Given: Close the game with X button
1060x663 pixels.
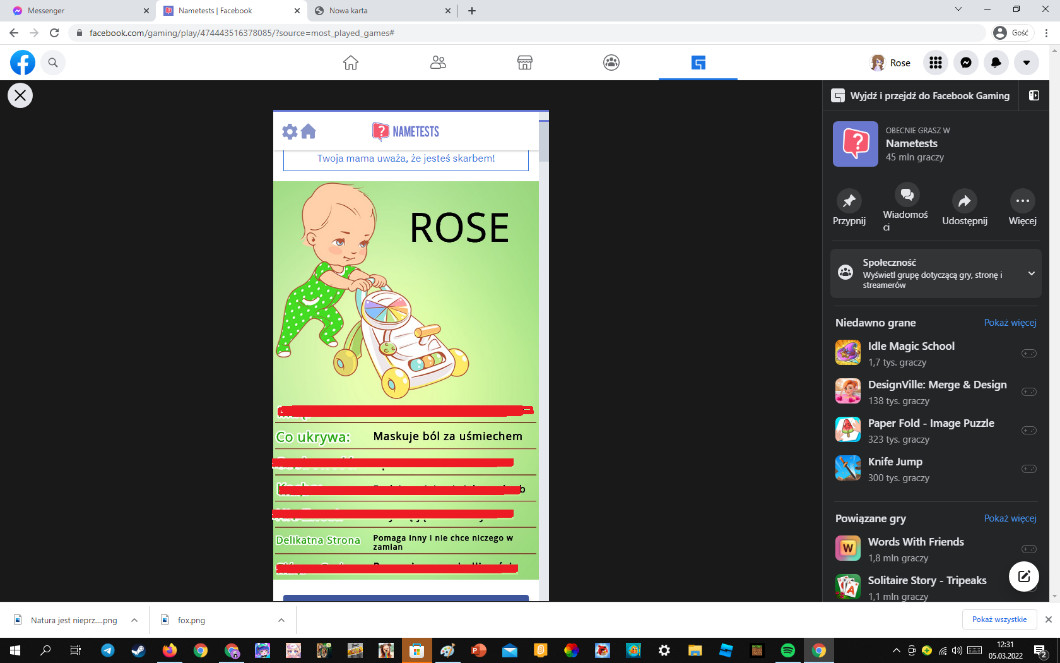Looking at the screenshot, I should (20, 95).
